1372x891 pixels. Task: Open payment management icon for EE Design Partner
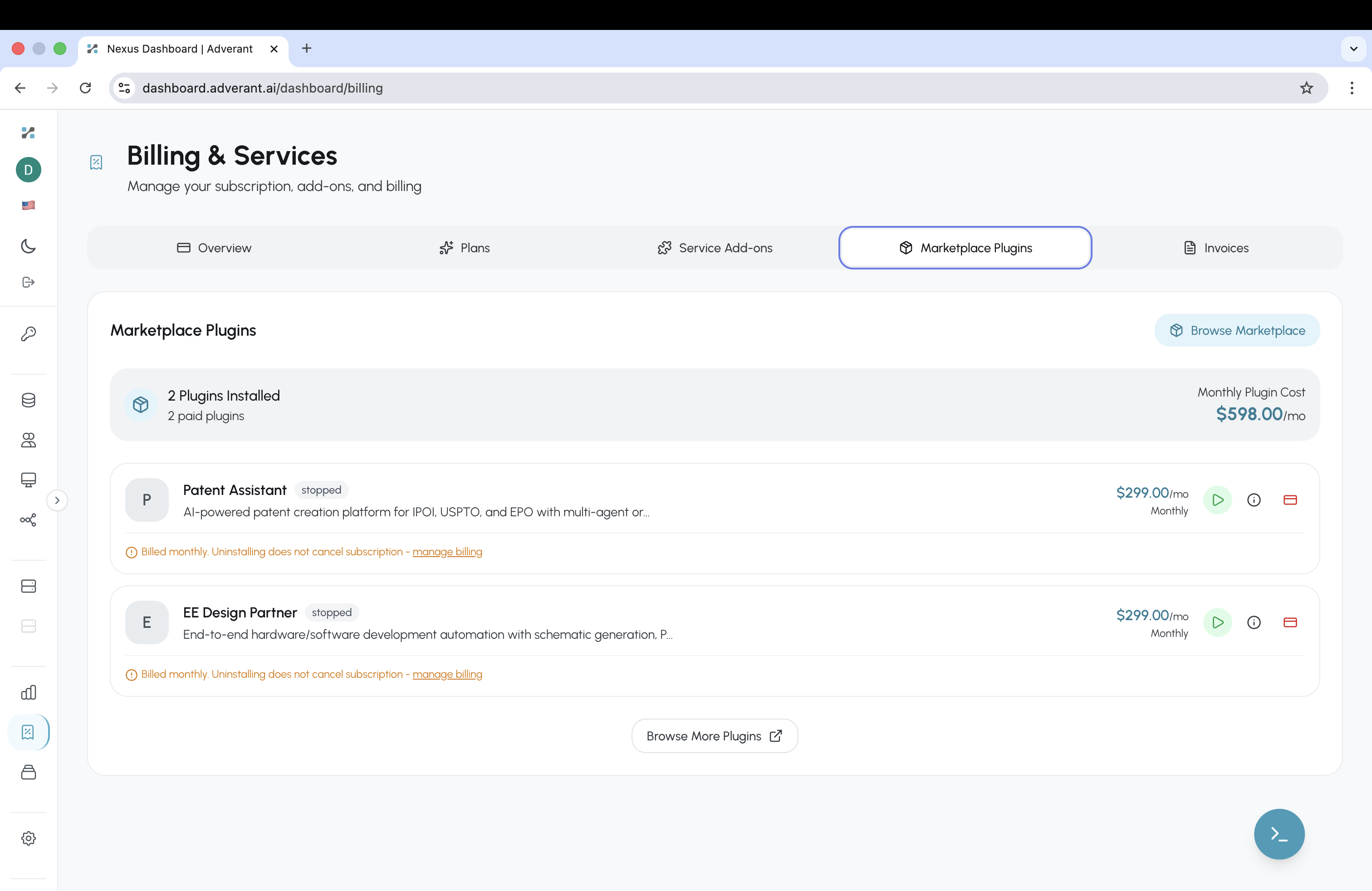(1291, 622)
